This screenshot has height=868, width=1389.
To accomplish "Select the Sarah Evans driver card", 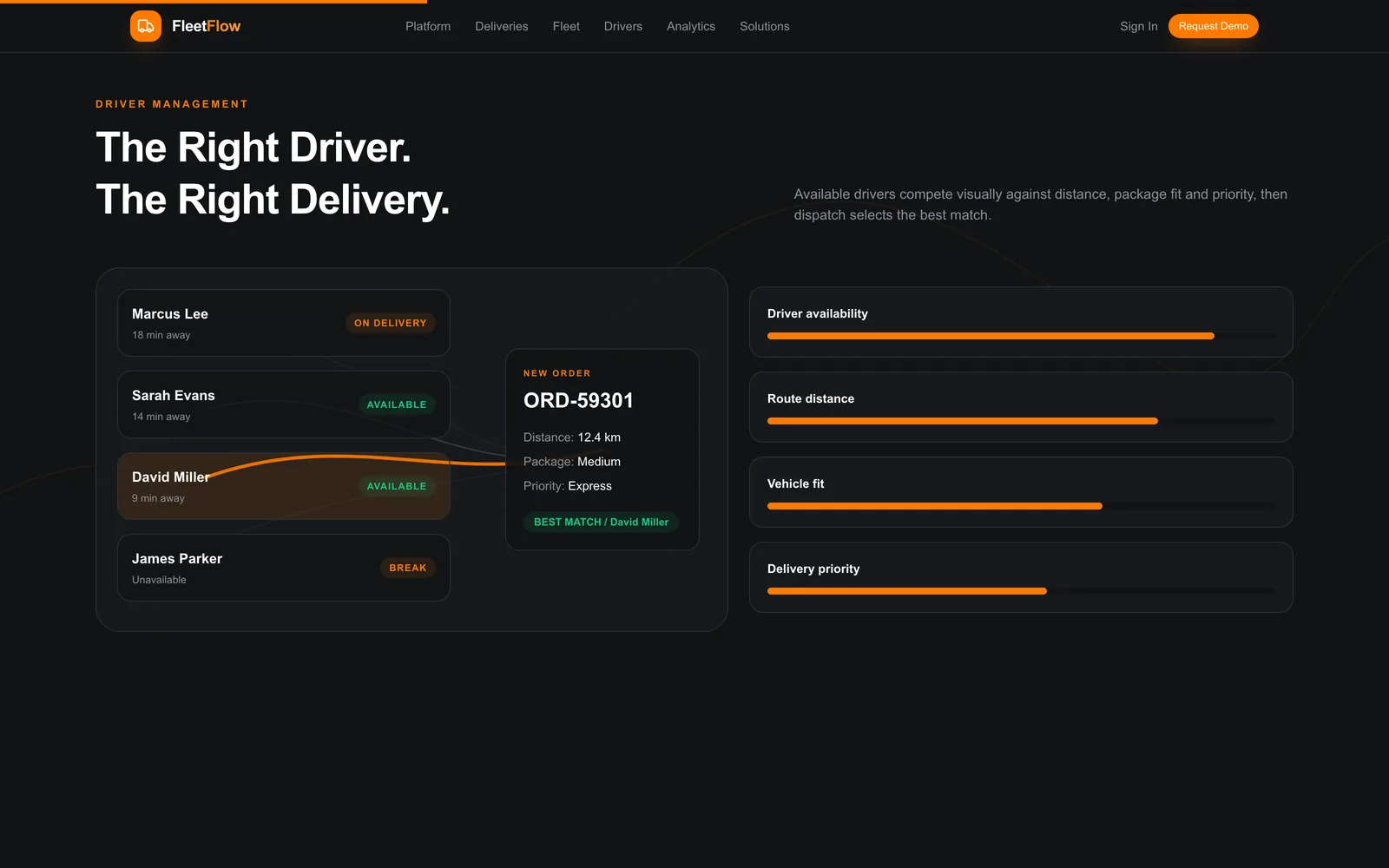I will (284, 404).
